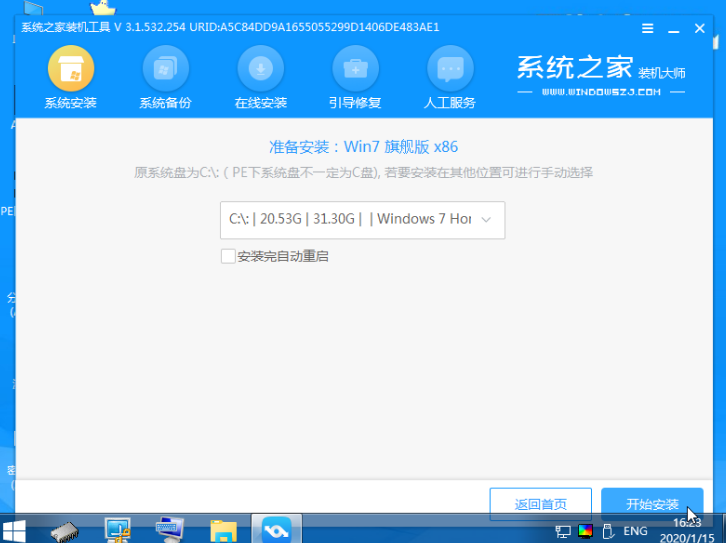Click 返回首页 button
Viewport: 726px width, 543px height.
tap(540, 504)
